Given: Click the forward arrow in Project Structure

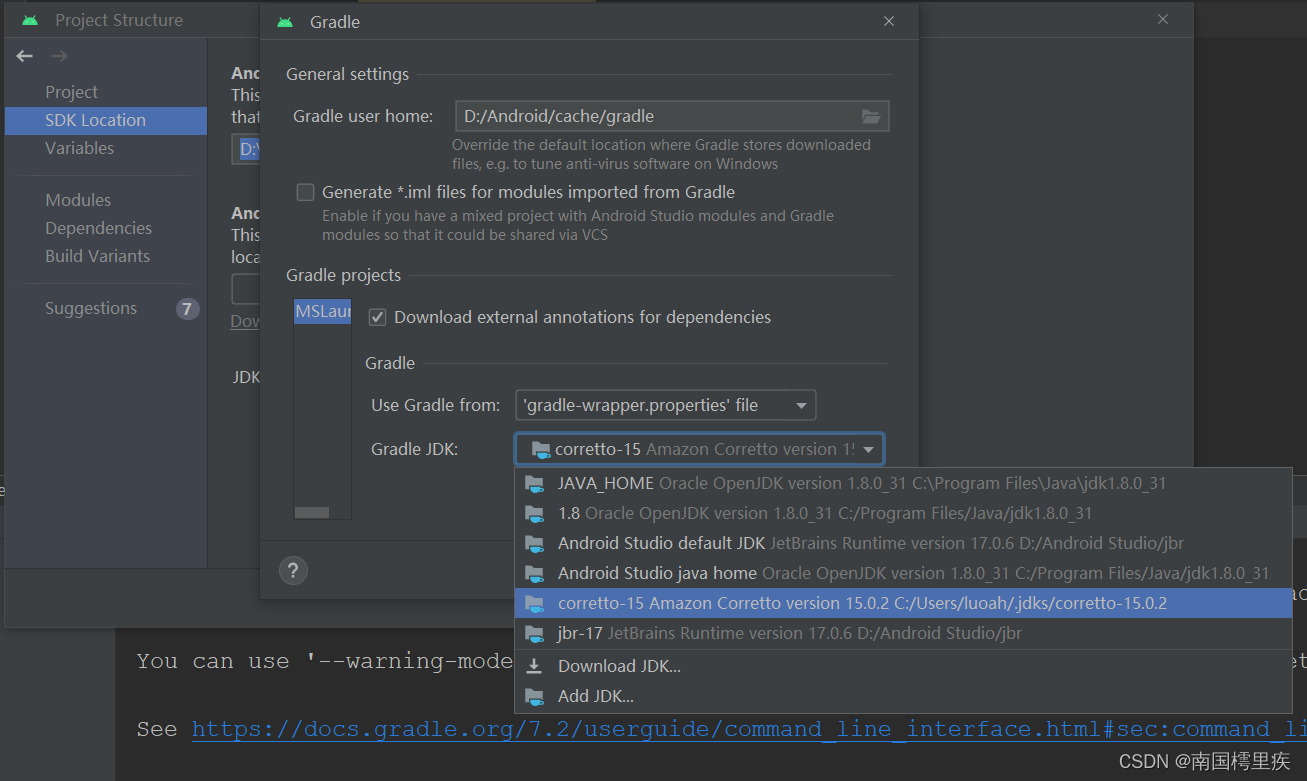Looking at the screenshot, I should 59,56.
